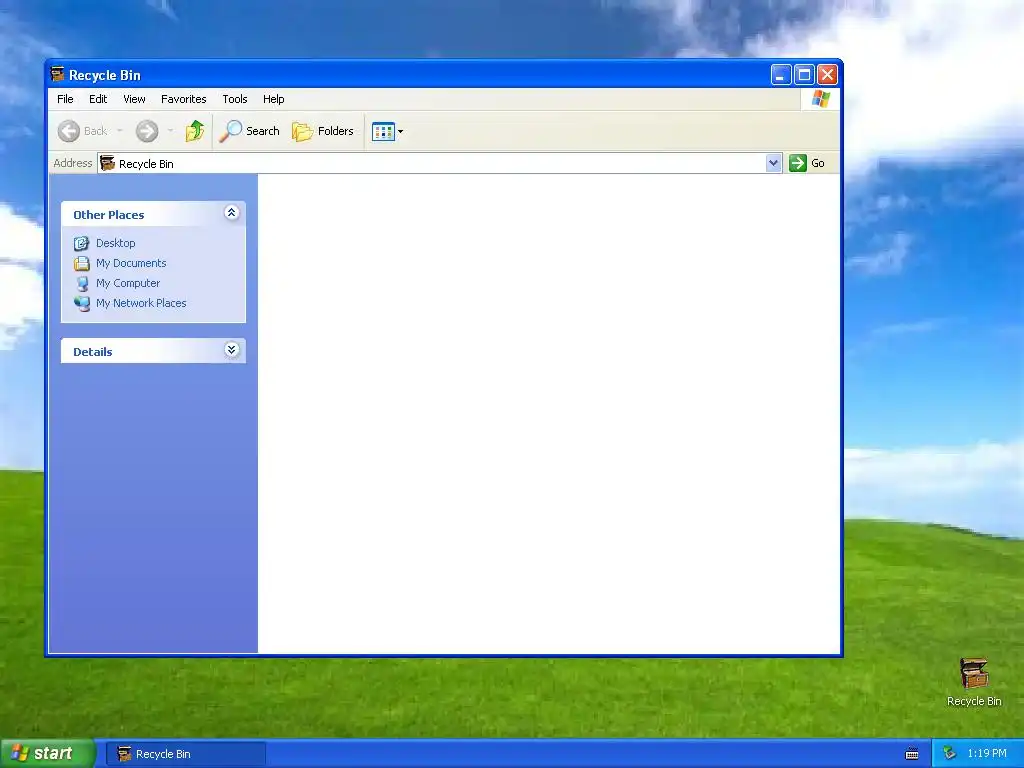Screen dimensions: 1024x768
Task: Click the Recycle Bin title bar icon
Action: click(x=57, y=74)
